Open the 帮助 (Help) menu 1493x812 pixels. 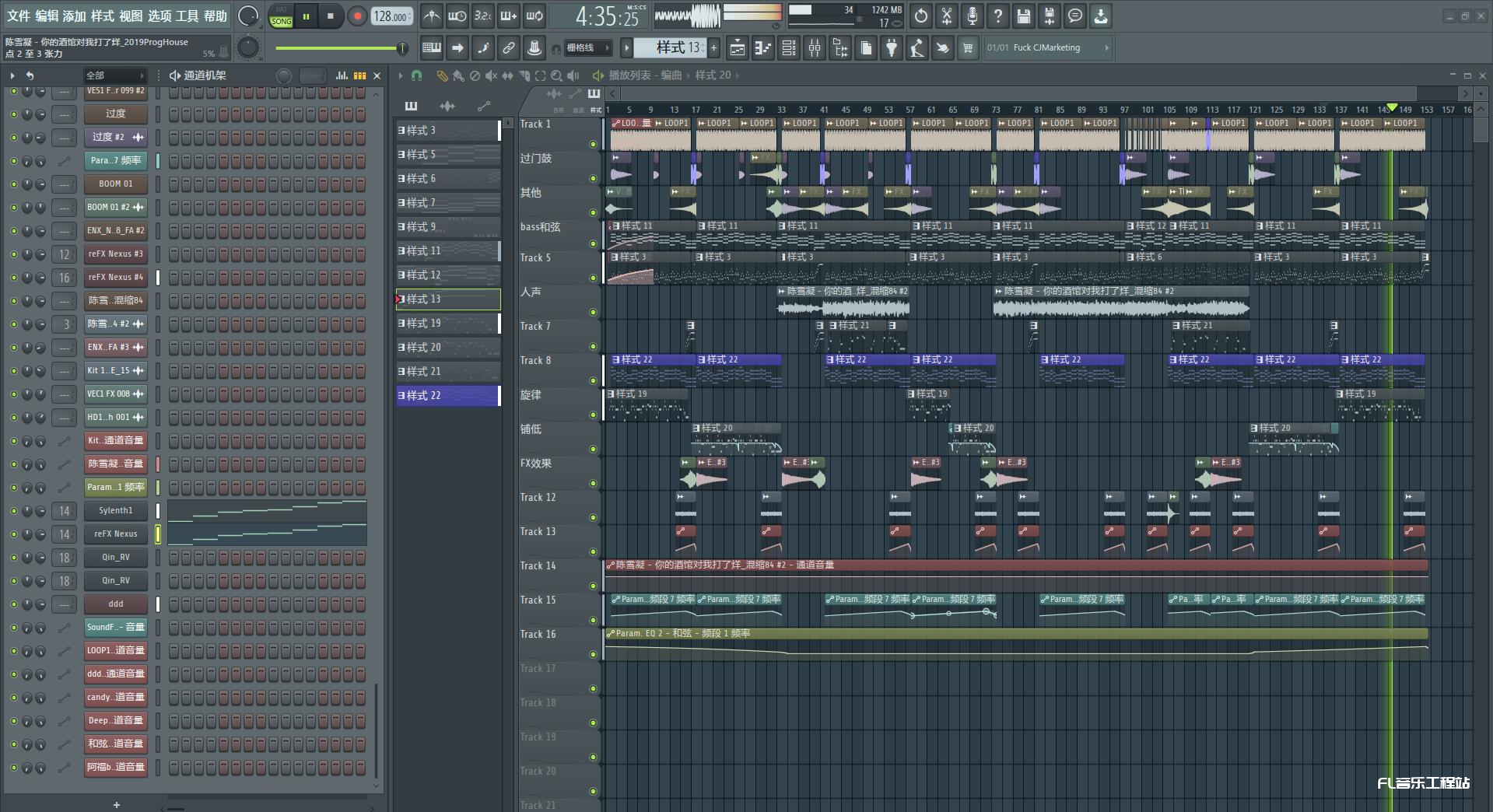216,16
